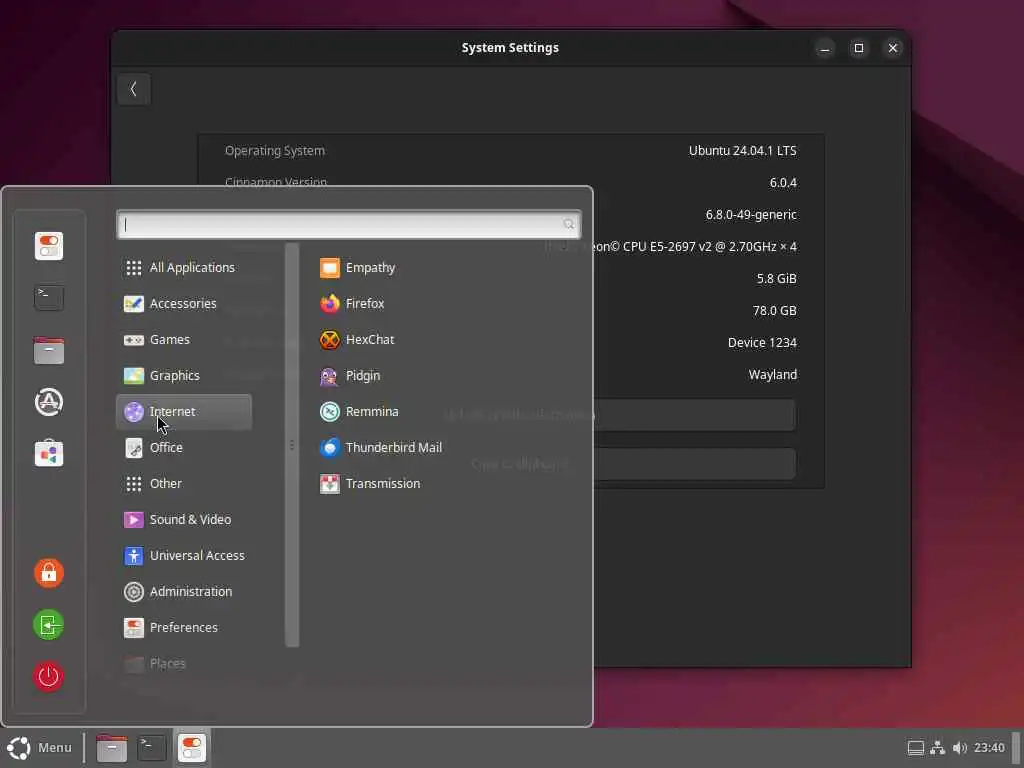This screenshot has height=768, width=1024.
Task: Select Universal Access category
Action: pyautogui.click(x=184, y=555)
